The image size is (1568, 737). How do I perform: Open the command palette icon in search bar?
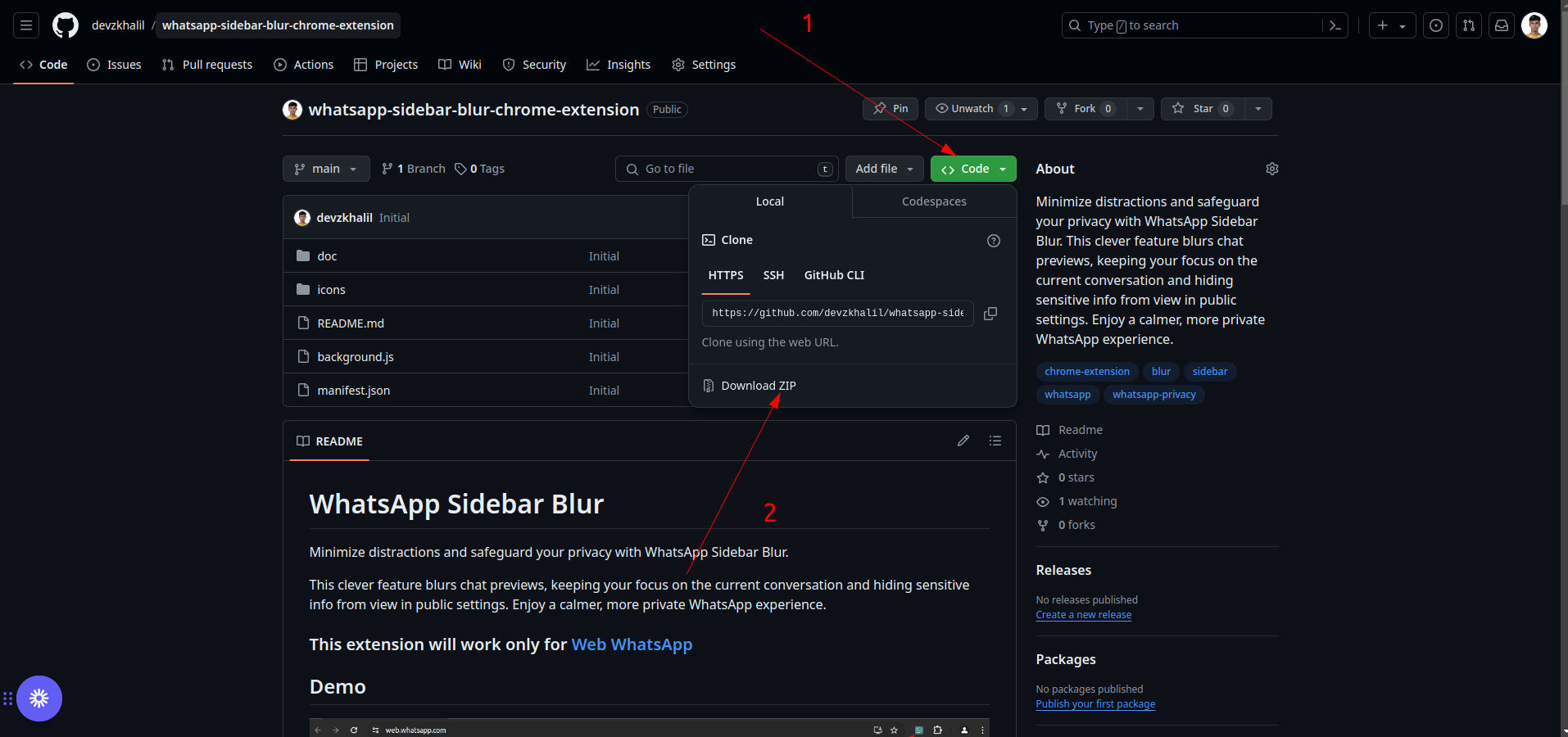pos(1335,25)
